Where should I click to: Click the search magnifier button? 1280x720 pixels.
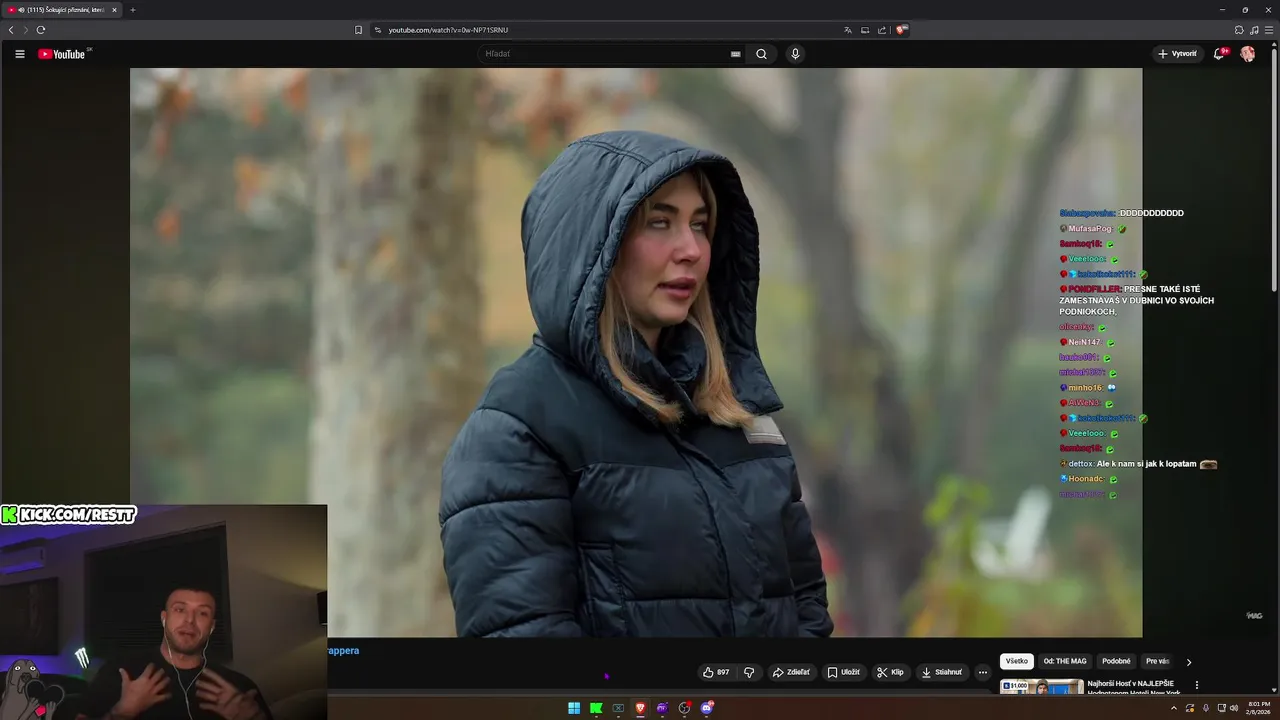click(761, 54)
